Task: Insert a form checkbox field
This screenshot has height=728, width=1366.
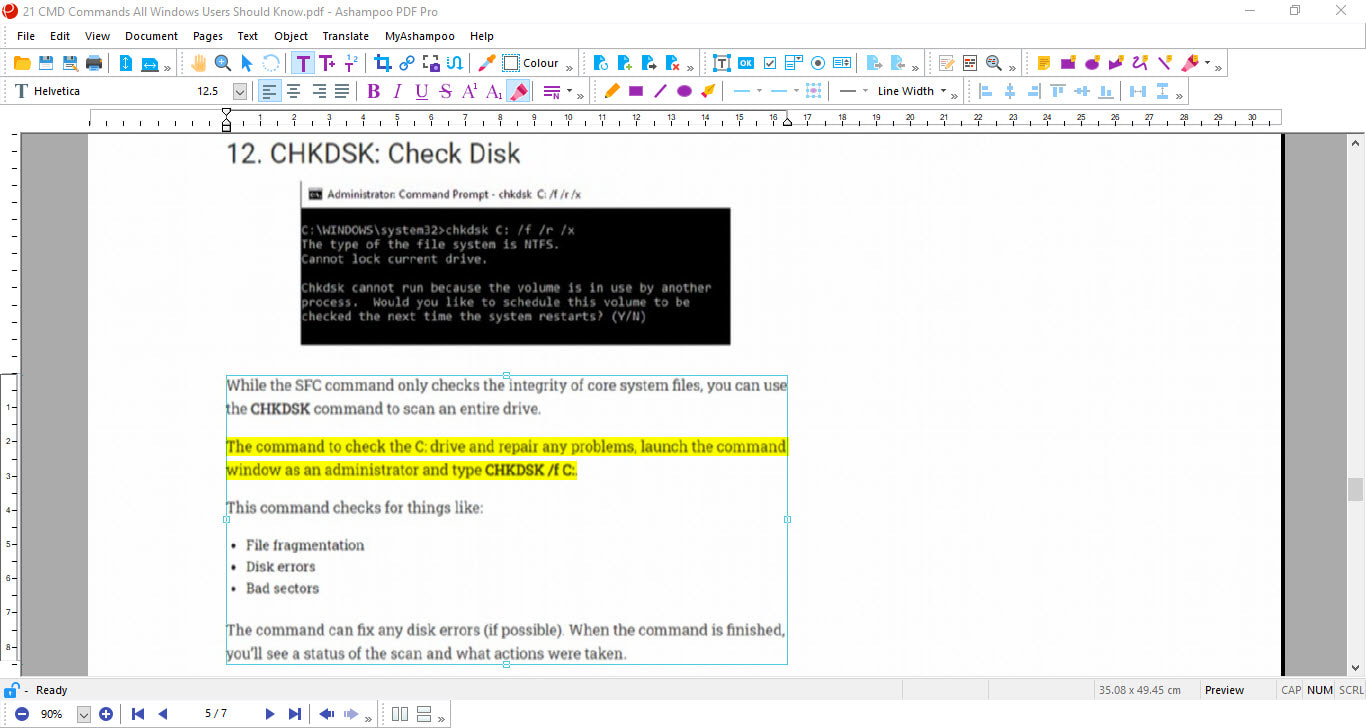Action: click(770, 63)
